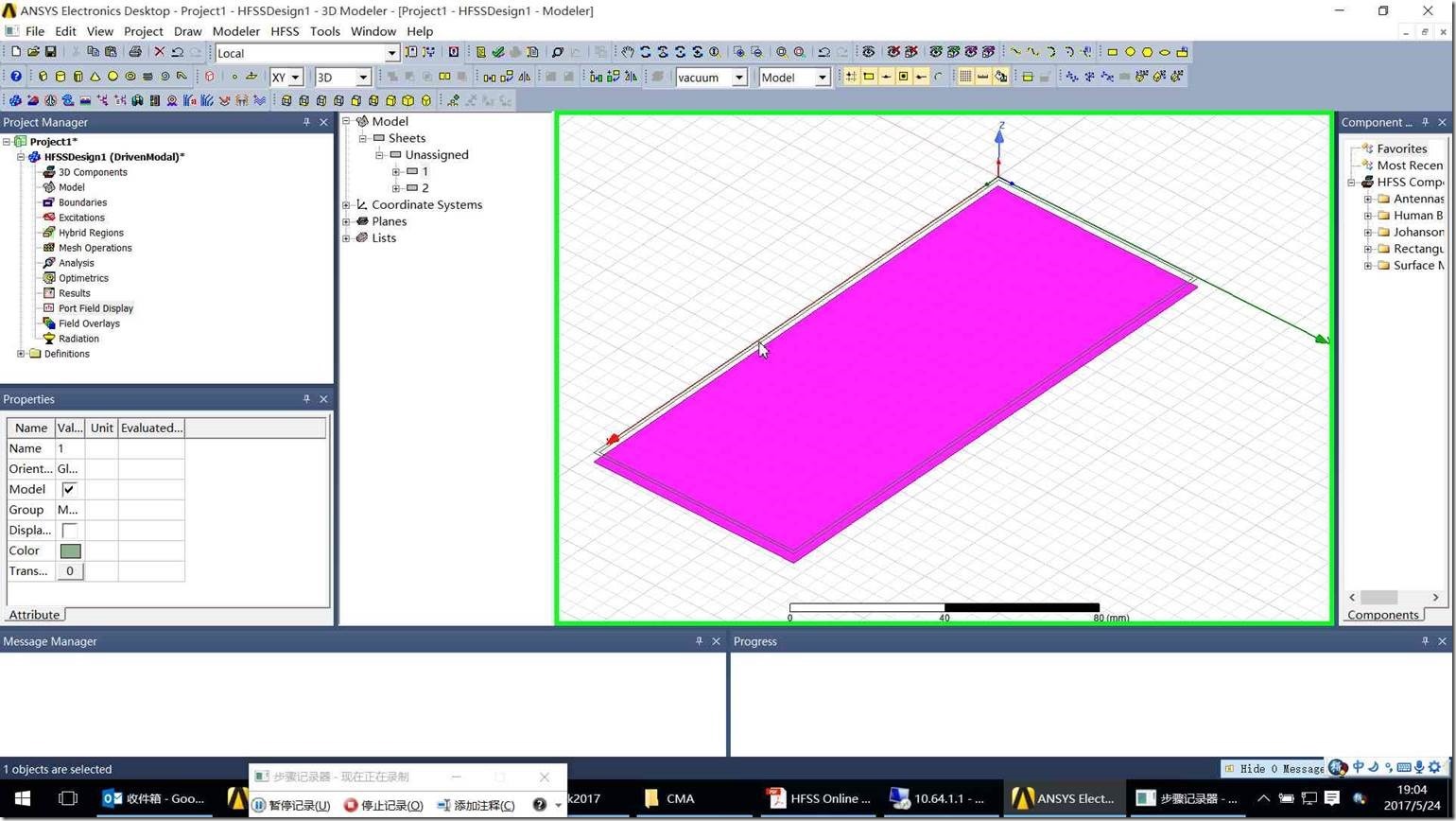Image resolution: width=1456 pixels, height=821 pixels.
Task: Select the Draw Line tool
Action: pyautogui.click(x=1015, y=52)
